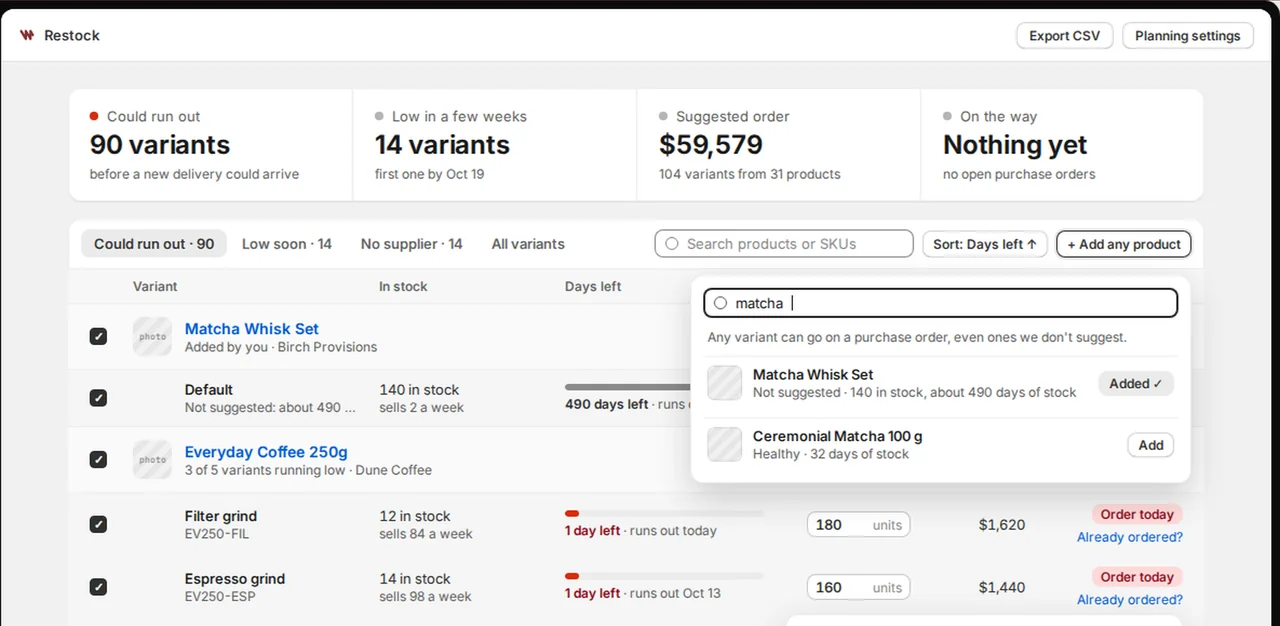Click the Restock logo icon
The image size is (1280, 626).
(x=27, y=35)
